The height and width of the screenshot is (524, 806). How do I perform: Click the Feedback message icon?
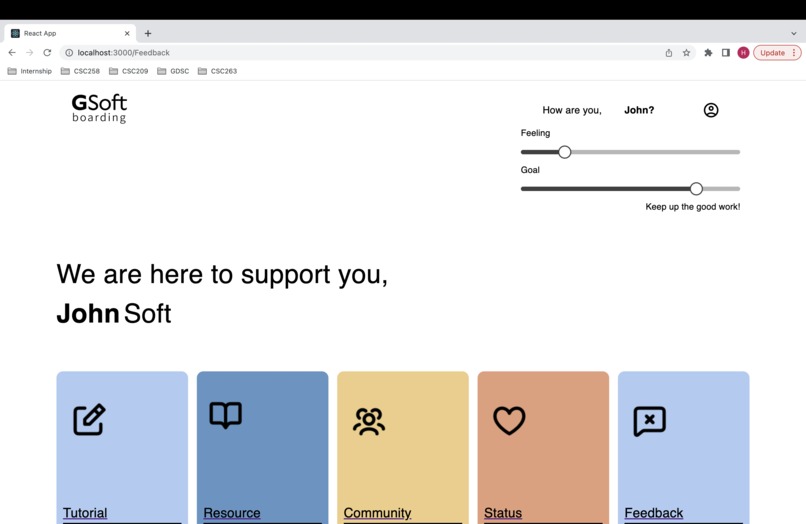650,421
